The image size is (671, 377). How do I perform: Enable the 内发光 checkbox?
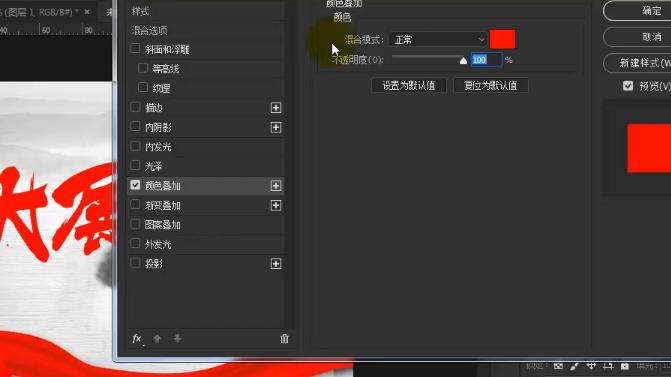135,146
